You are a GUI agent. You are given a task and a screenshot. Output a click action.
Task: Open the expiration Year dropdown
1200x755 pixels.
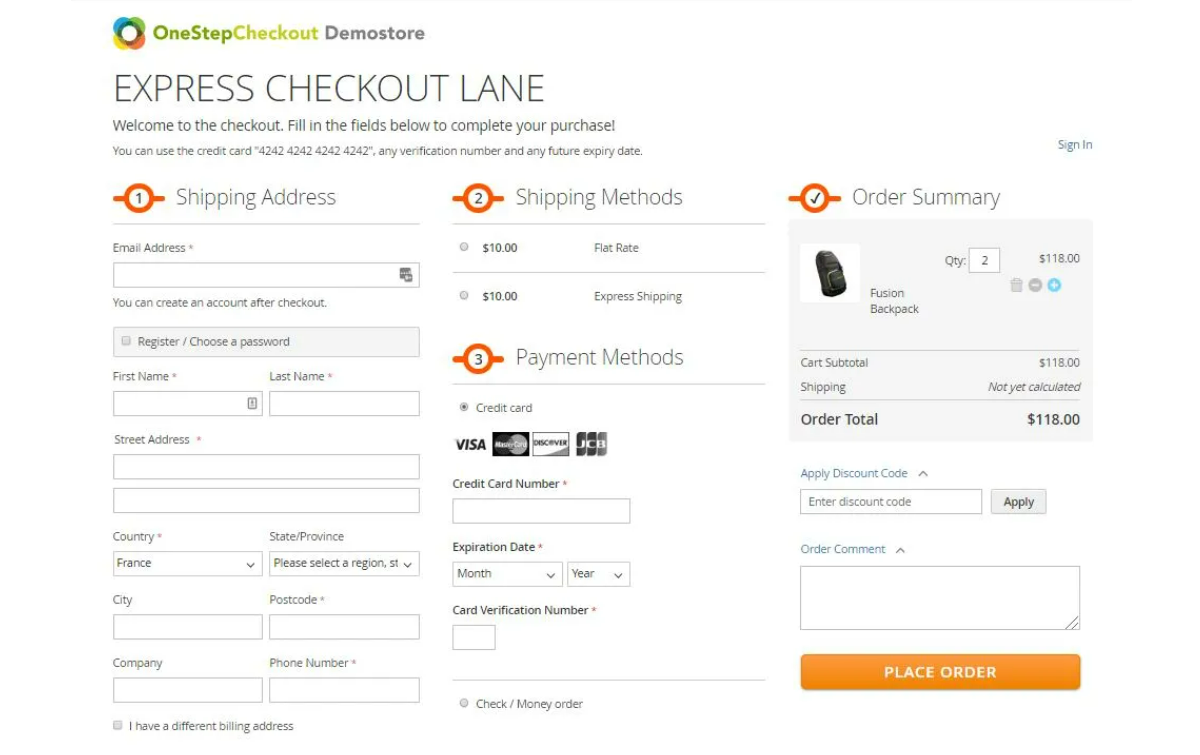click(598, 574)
